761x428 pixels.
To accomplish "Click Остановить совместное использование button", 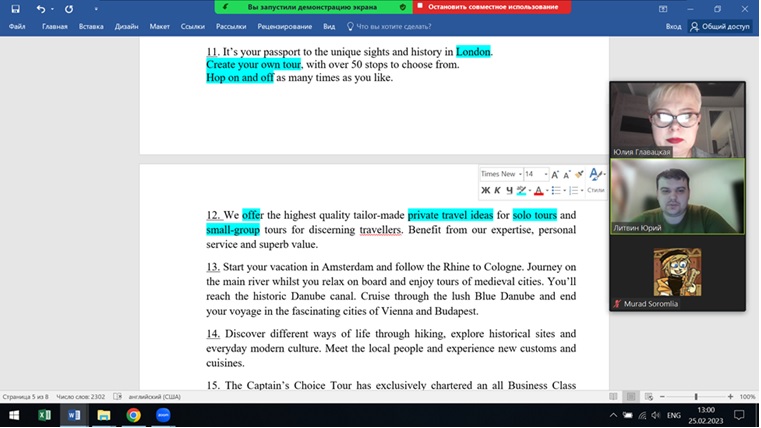I will click(x=492, y=7).
